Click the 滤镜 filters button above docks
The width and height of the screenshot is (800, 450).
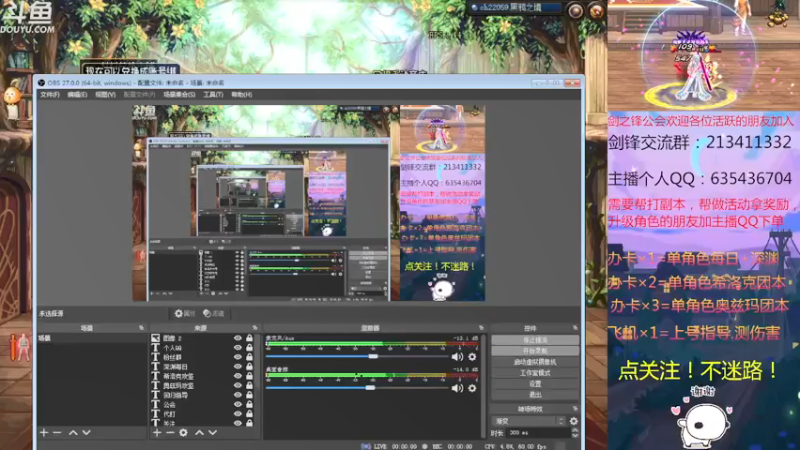[213, 313]
